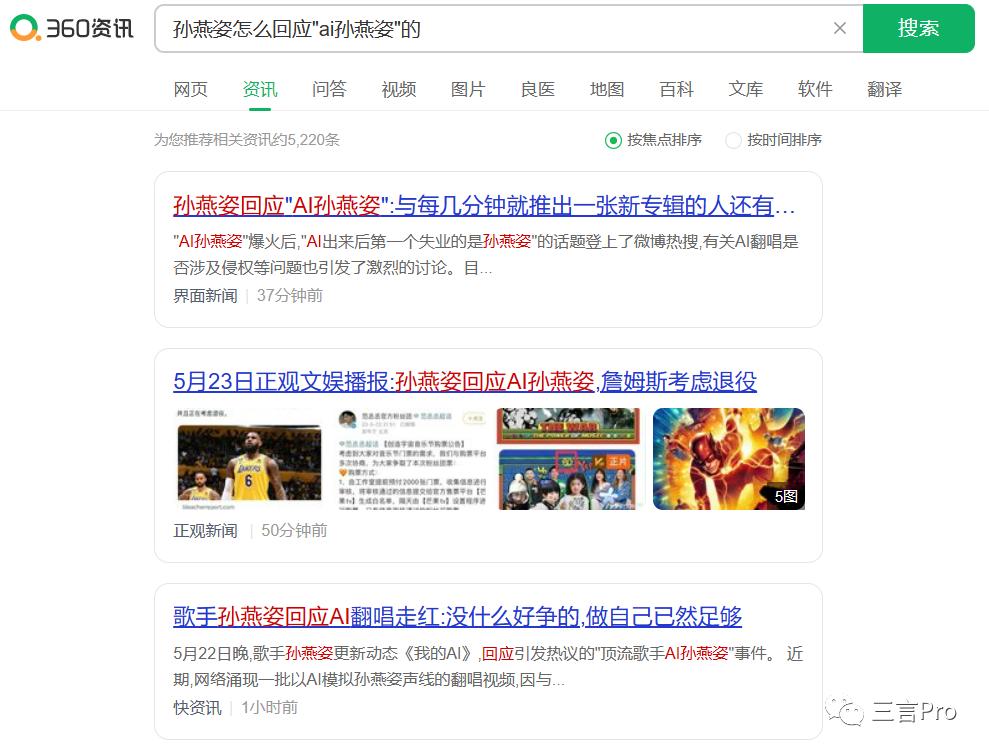Click the 界面新闻 source label

[x=206, y=296]
